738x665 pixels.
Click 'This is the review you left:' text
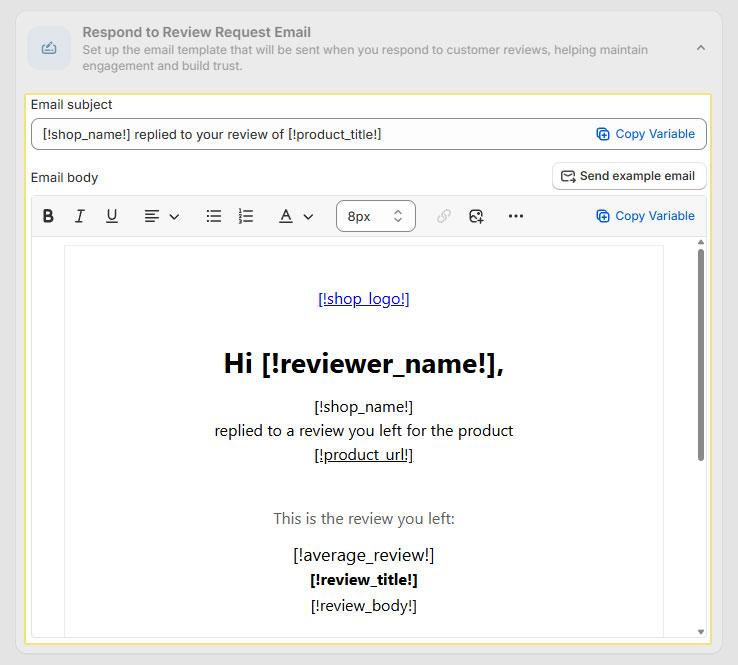click(364, 519)
